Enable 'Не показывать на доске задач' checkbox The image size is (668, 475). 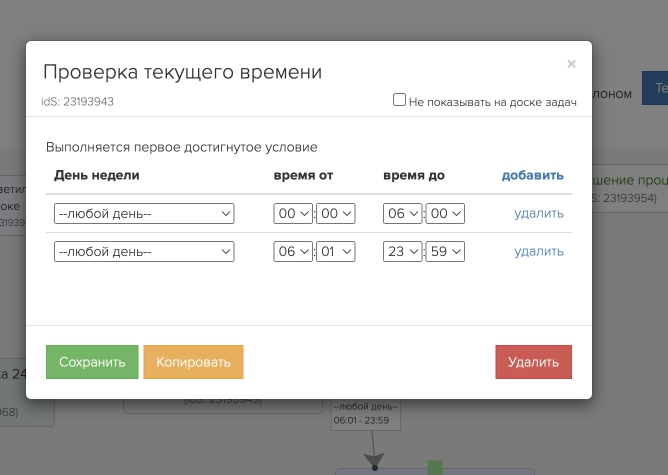pyautogui.click(x=400, y=100)
